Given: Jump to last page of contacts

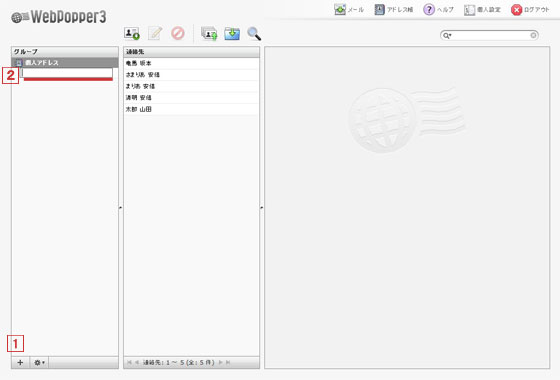Looking at the screenshot, I should click(228, 362).
